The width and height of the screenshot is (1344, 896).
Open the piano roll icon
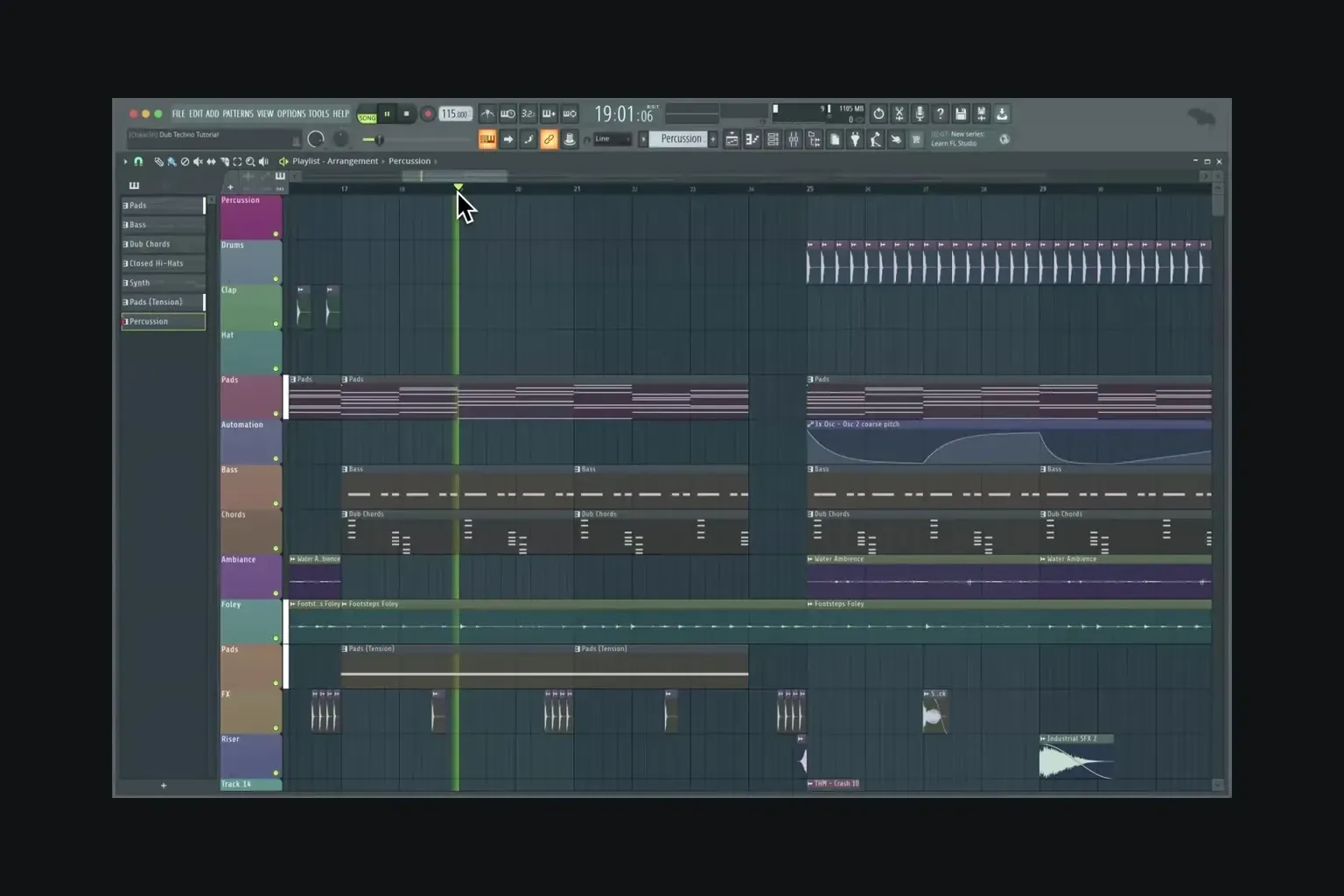coord(752,139)
